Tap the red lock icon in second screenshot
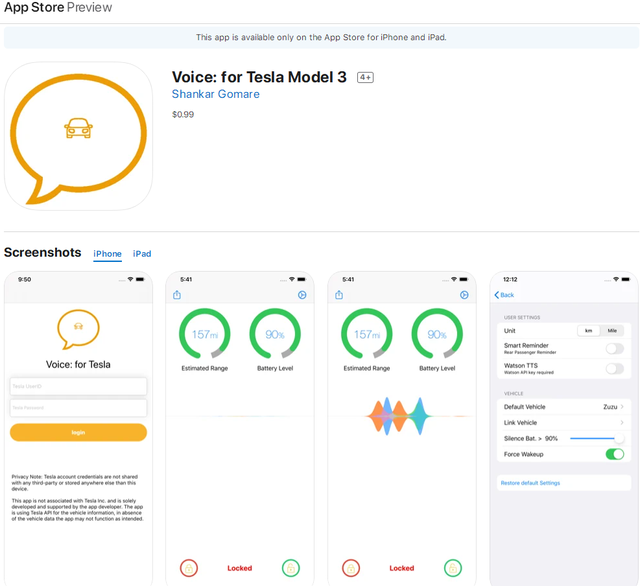This screenshot has height=586, width=640. coord(189,568)
